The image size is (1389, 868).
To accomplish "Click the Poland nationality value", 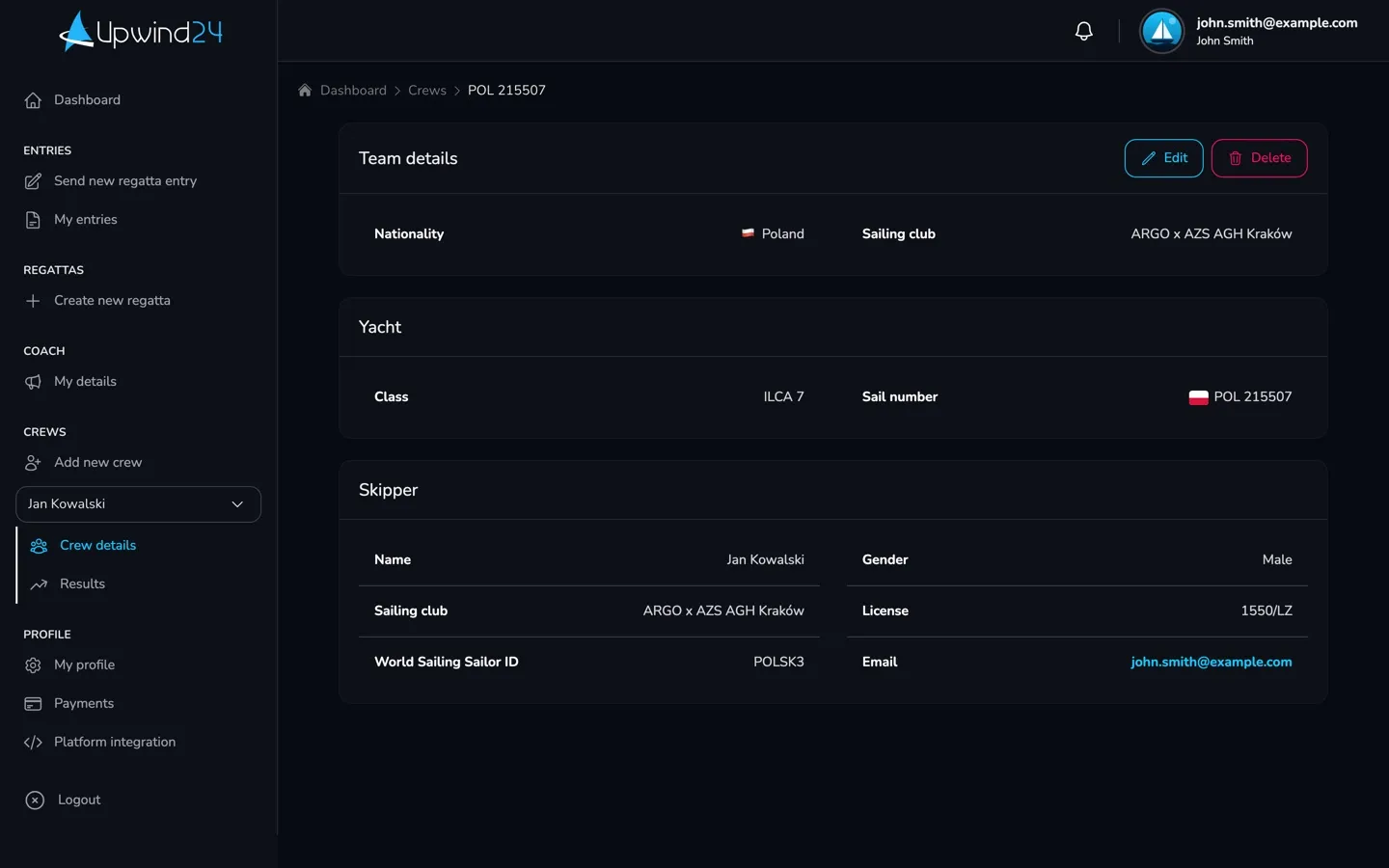I will coord(782,233).
